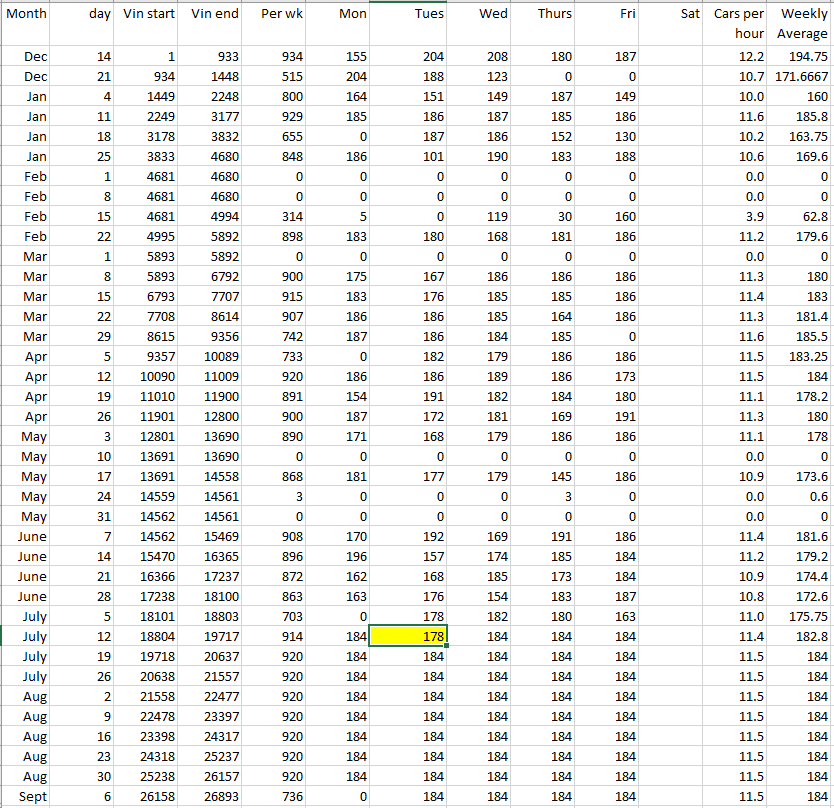
Task: Select the Sept month cell
Action: coord(28,796)
